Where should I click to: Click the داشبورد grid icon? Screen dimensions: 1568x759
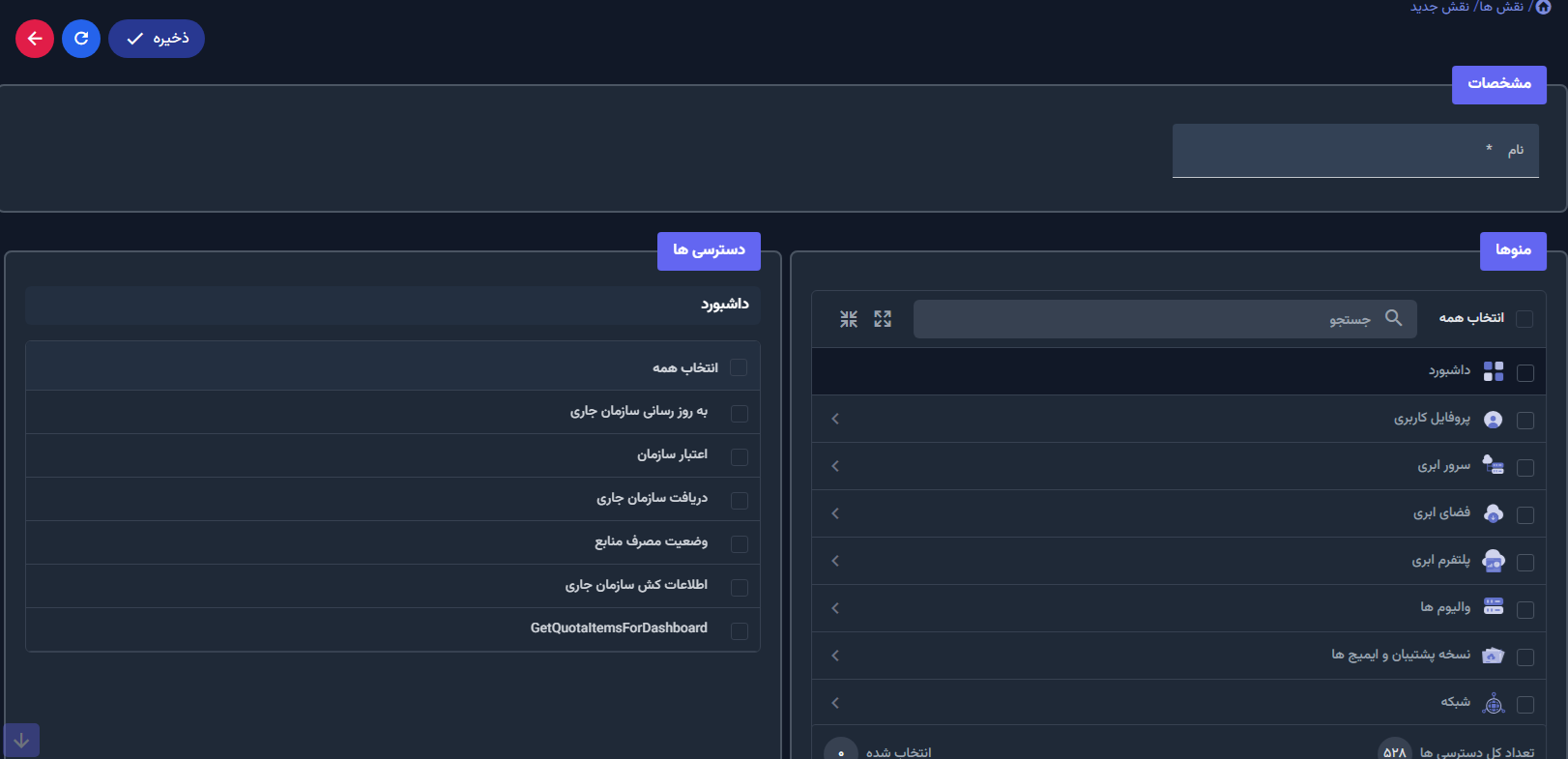click(1494, 371)
